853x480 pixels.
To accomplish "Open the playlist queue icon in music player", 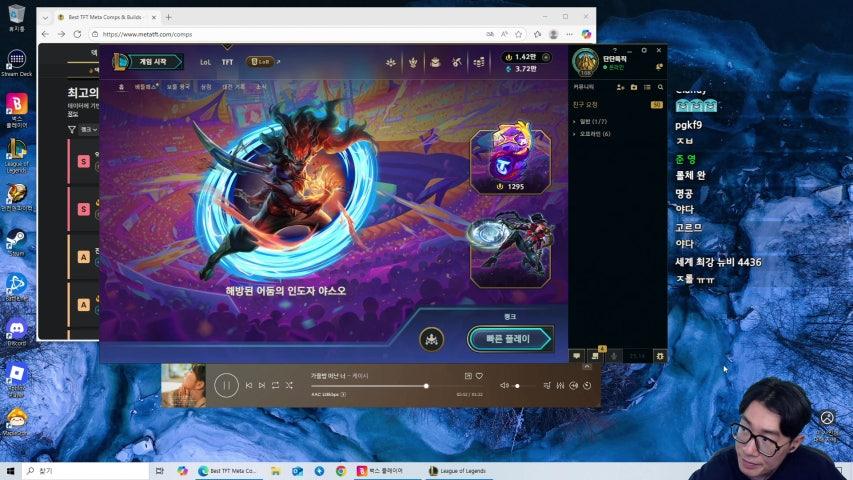I will [x=547, y=385].
